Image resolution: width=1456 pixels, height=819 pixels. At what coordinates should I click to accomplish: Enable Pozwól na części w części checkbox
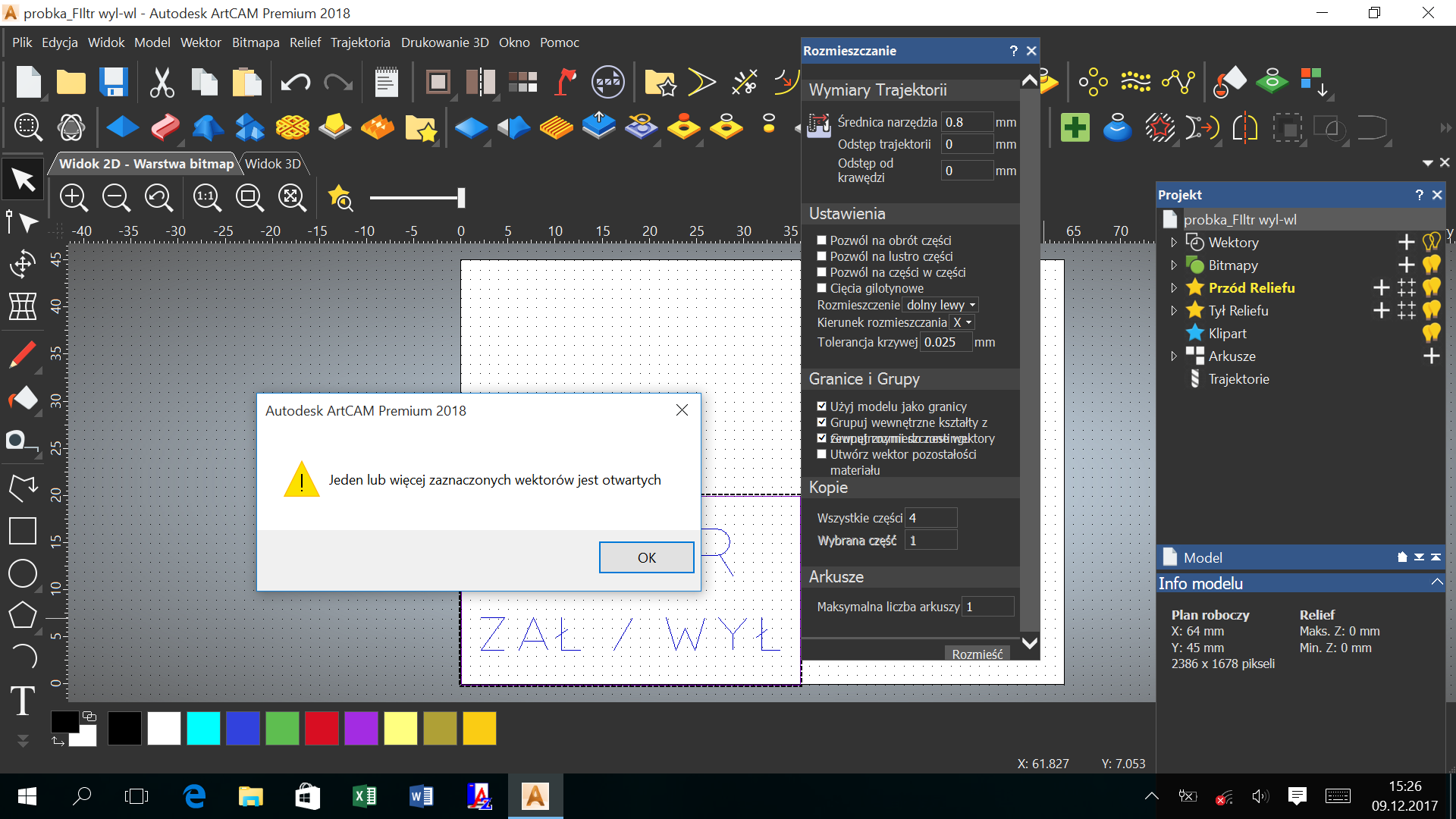click(821, 272)
